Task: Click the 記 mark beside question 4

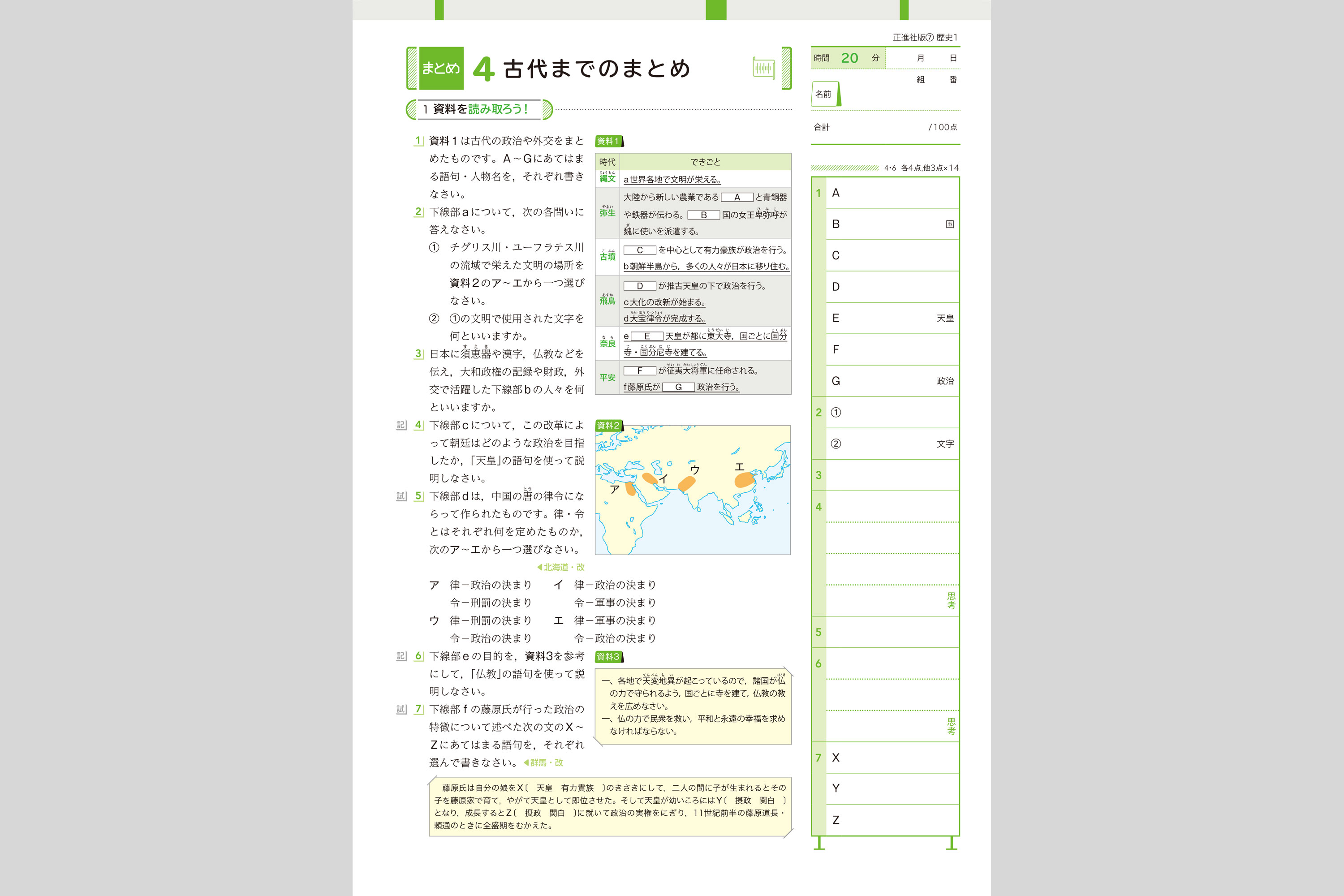Action: 401,425
